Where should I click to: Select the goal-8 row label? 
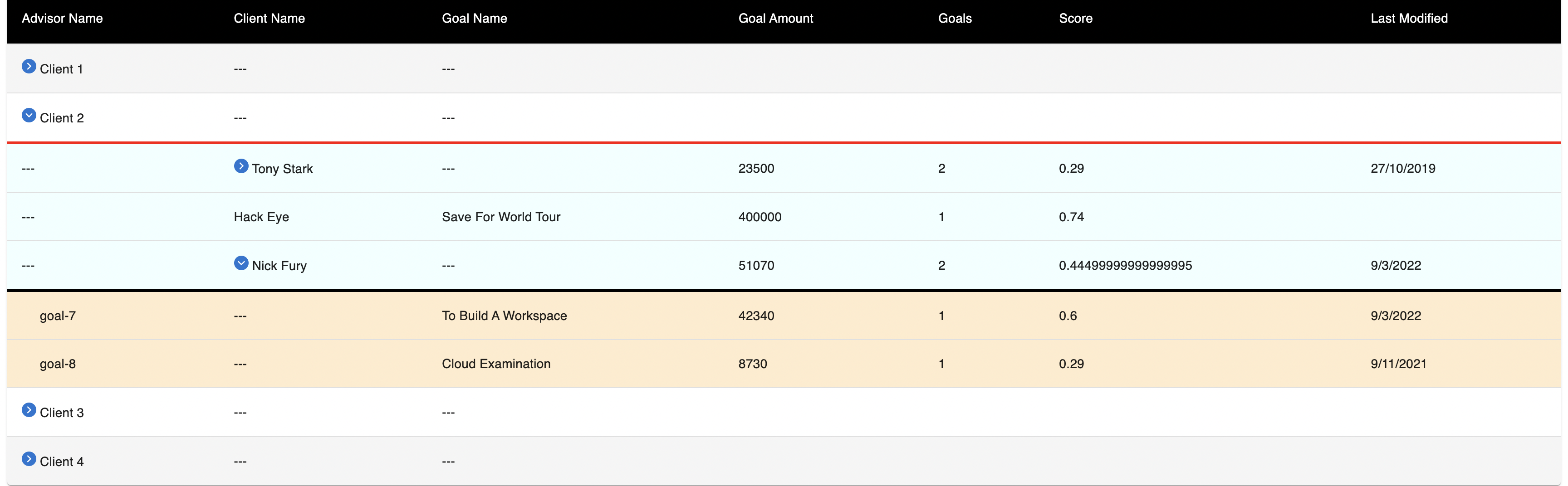[58, 364]
